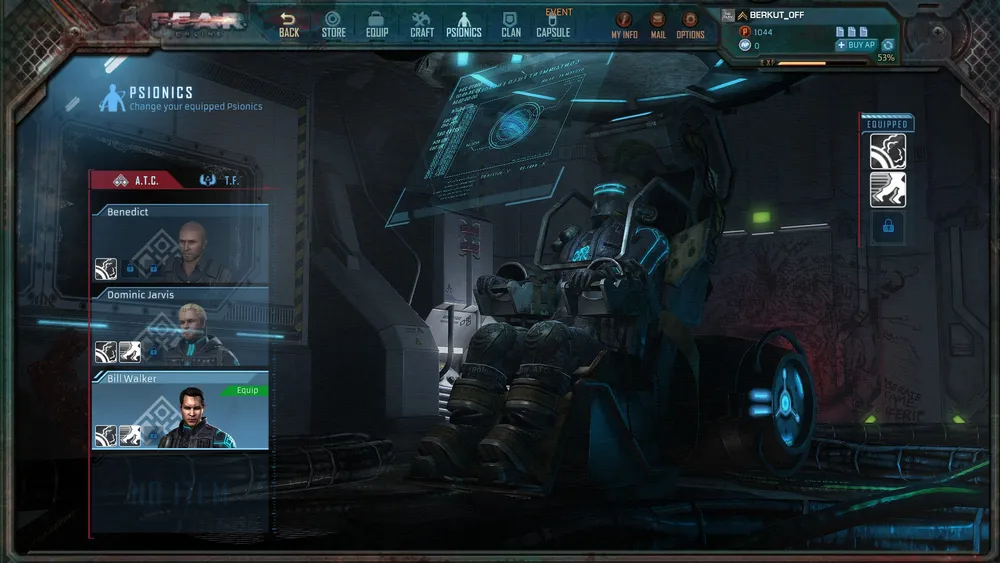The width and height of the screenshot is (1000, 563).
Task: Click Benedict's first locked psionic slot
Action: point(130,269)
